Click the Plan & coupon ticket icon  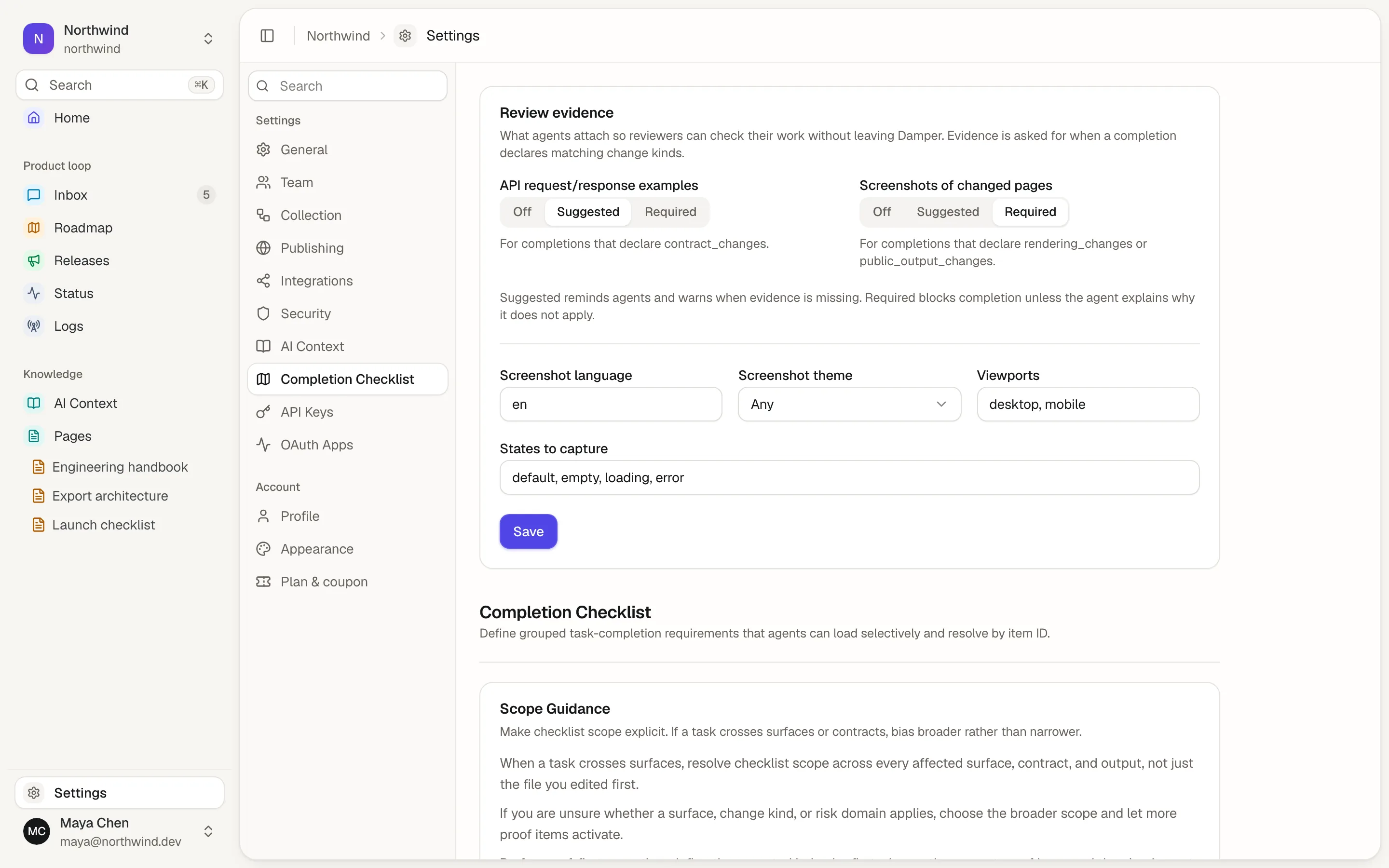[x=263, y=582]
